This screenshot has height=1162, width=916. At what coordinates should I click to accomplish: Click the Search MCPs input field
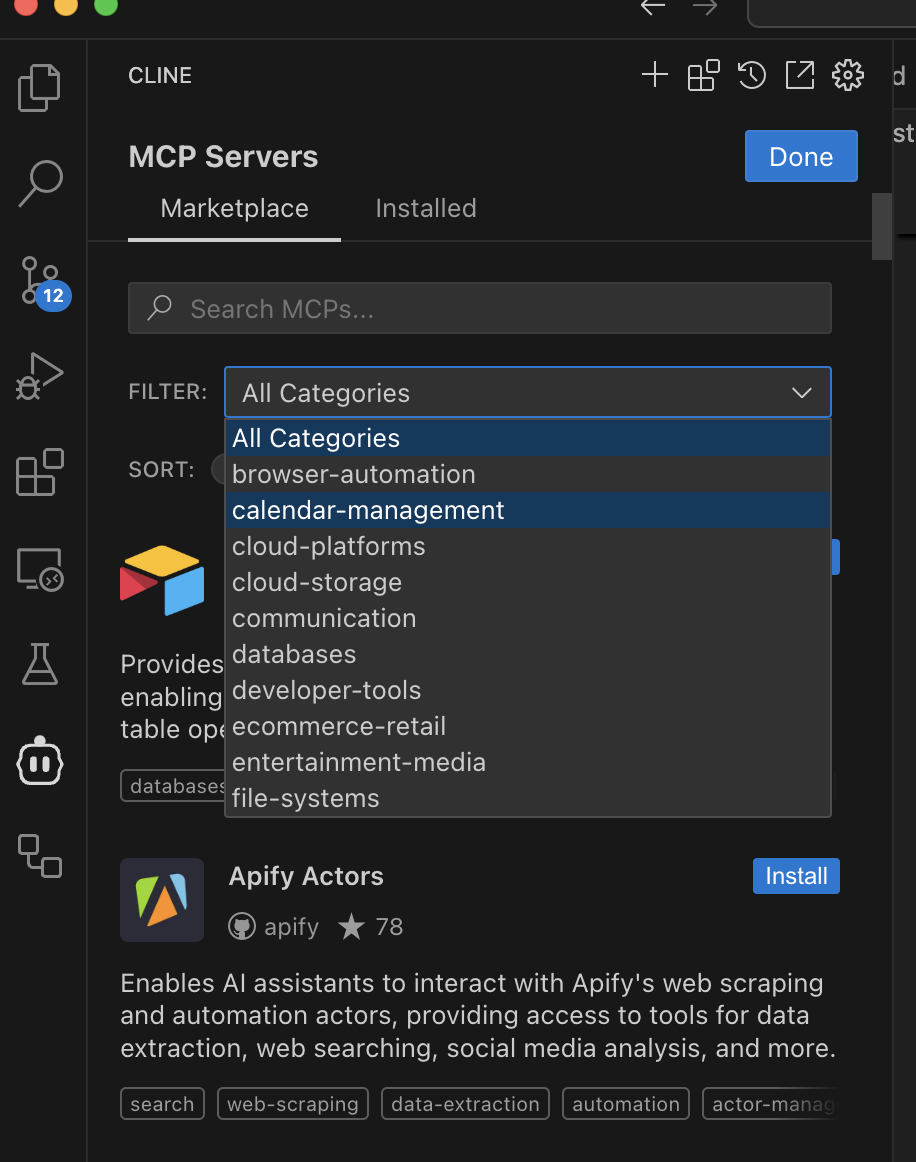(480, 309)
